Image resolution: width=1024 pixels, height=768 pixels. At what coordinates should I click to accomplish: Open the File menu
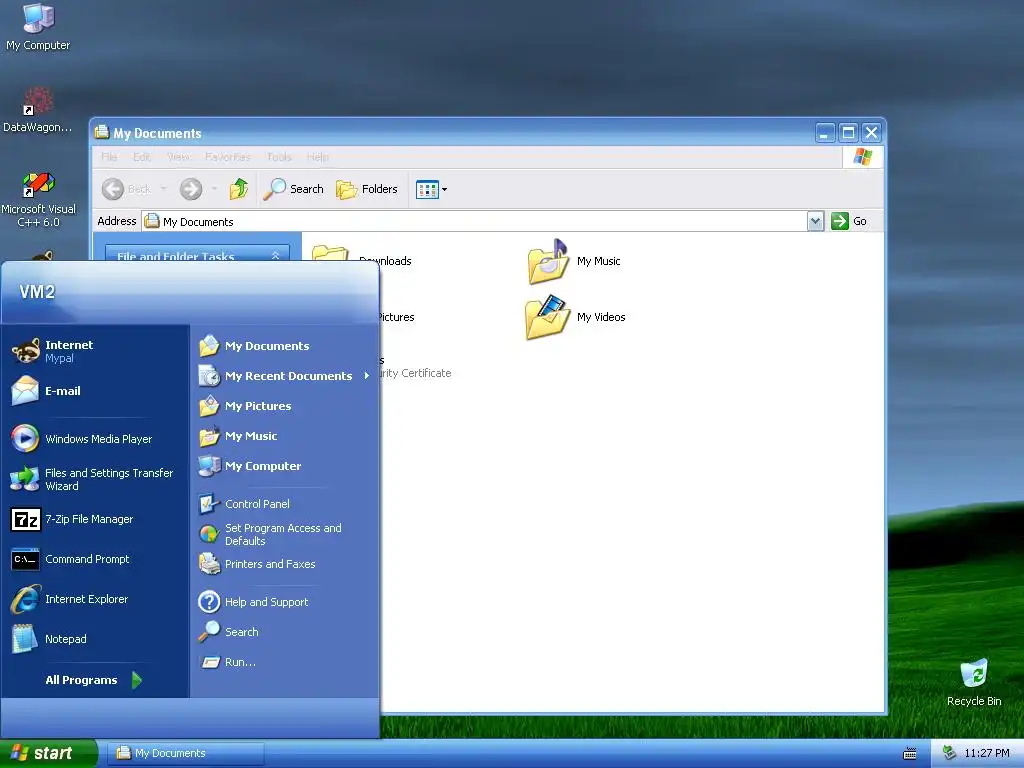pos(109,157)
